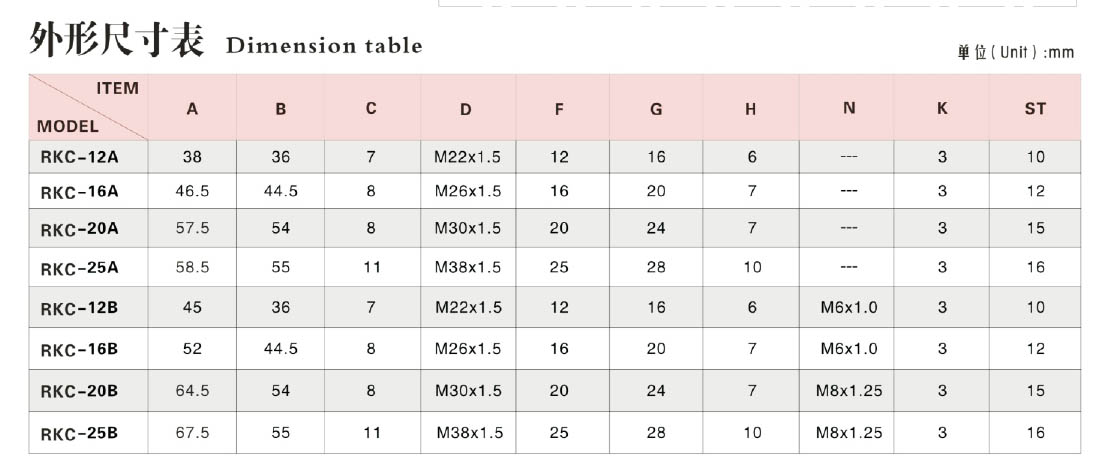Image resolution: width=1103 pixels, height=469 pixels.
Task: Select the 67.5 value in column A
Action: pos(193,432)
